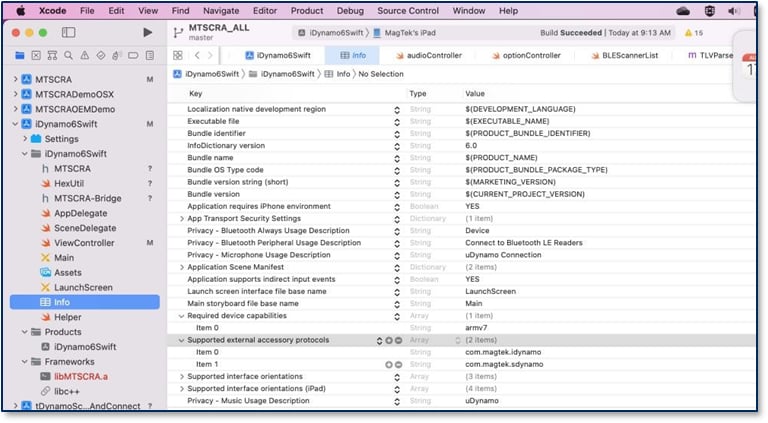Click the Key column header
Viewport: 768px width, 423px height.
tap(195, 94)
